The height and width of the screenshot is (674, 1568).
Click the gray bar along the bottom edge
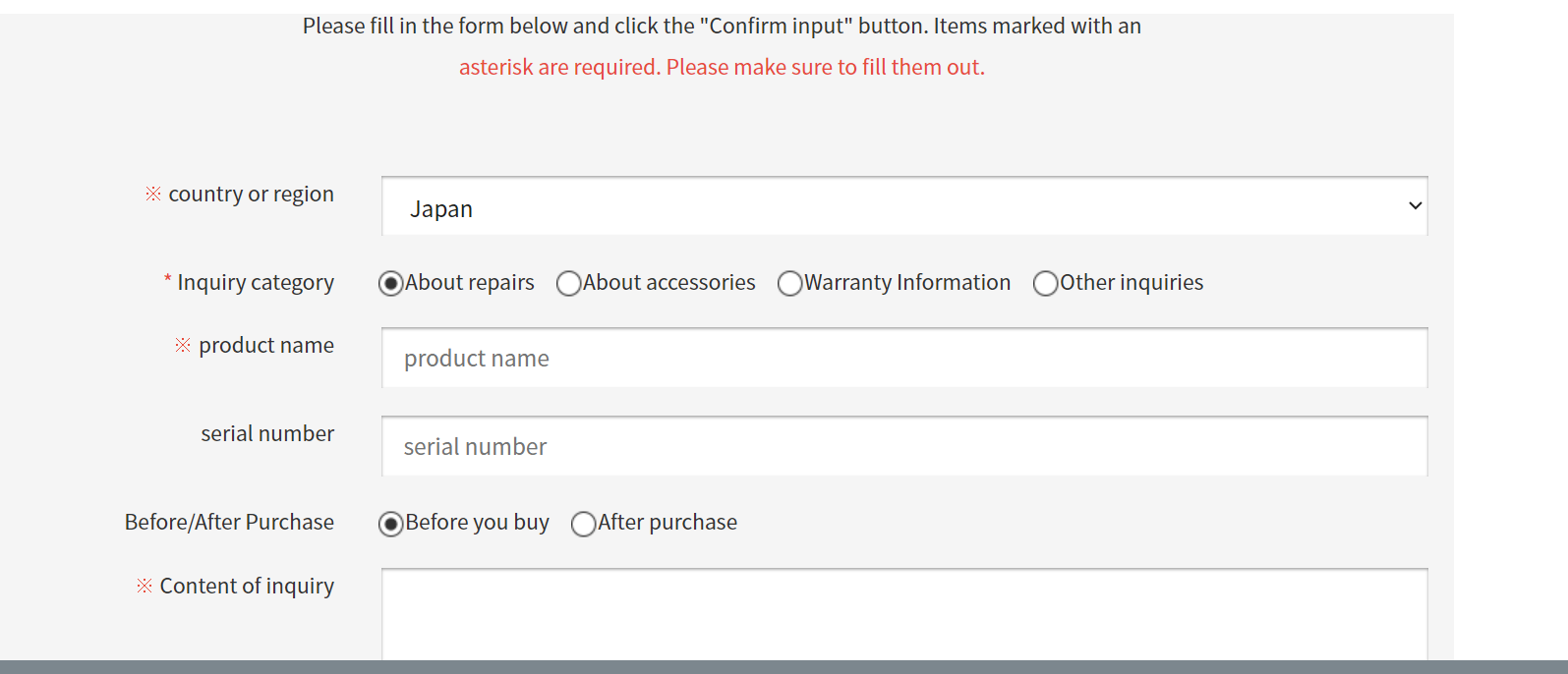784,667
